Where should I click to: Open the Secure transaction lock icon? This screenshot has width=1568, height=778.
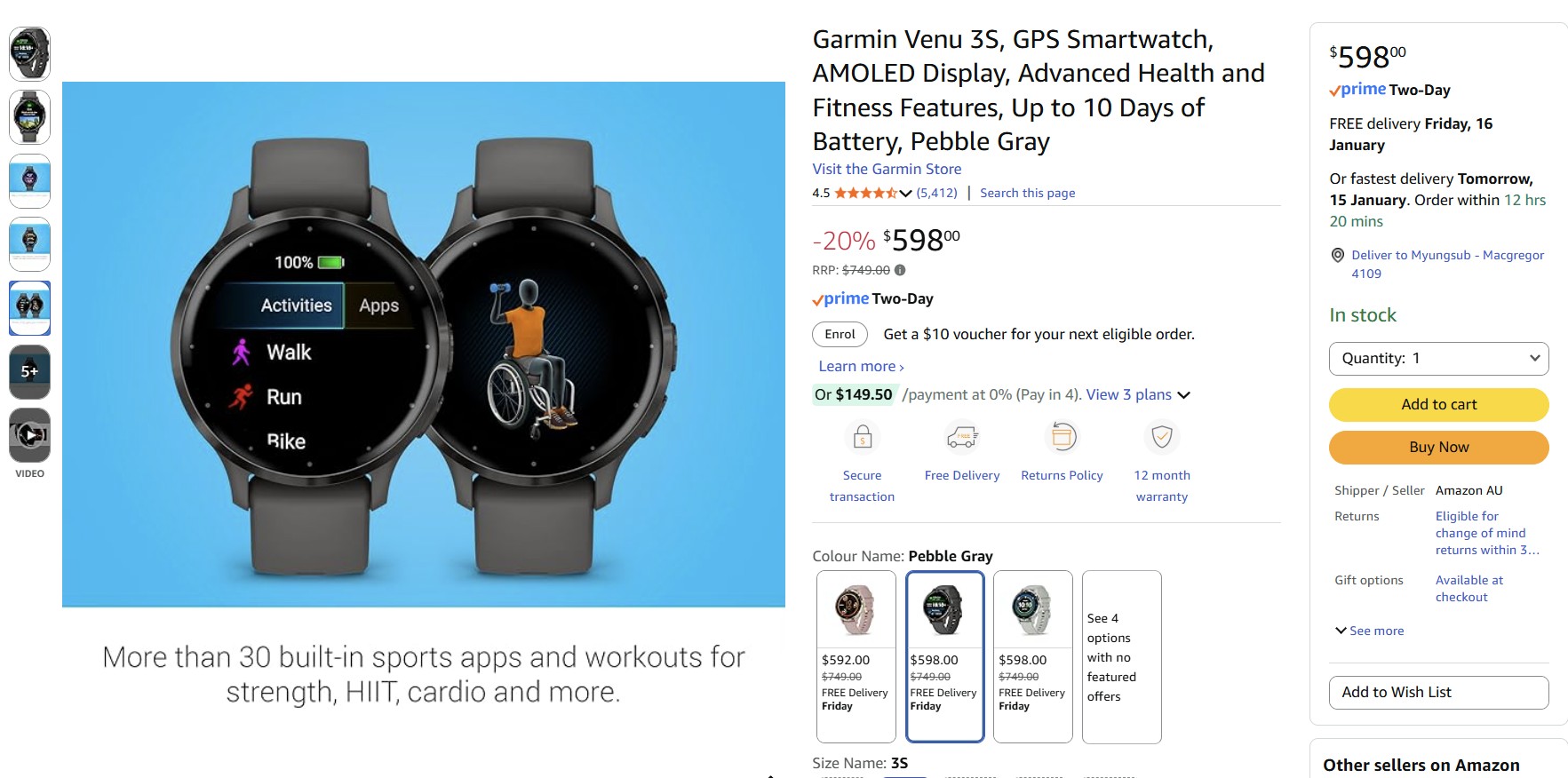(862, 437)
